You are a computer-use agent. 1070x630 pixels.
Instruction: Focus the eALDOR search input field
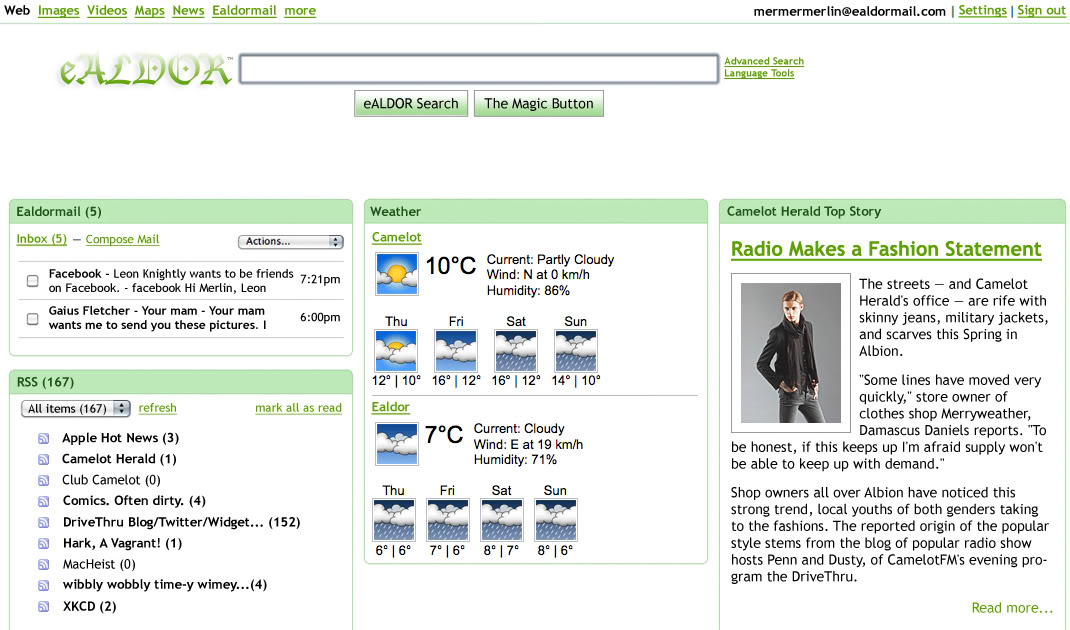click(x=479, y=69)
